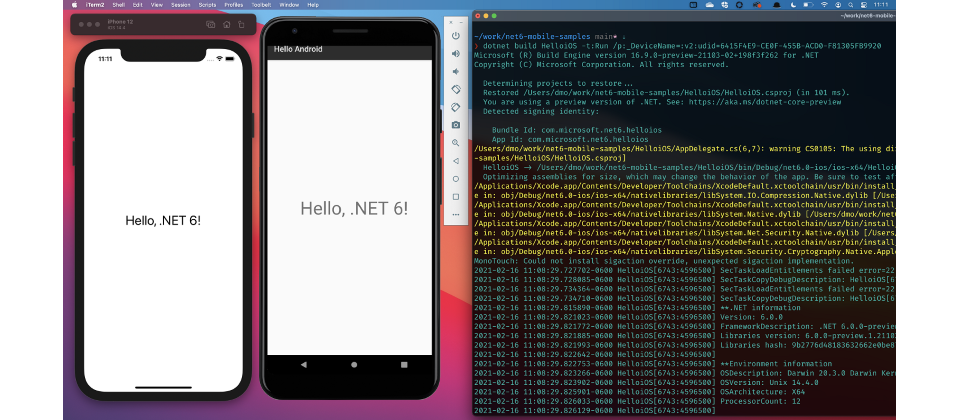This screenshot has width=960, height=420.
Task: Click the 'Hello, .NET 6!' text on iPhone
Action: coord(163,220)
